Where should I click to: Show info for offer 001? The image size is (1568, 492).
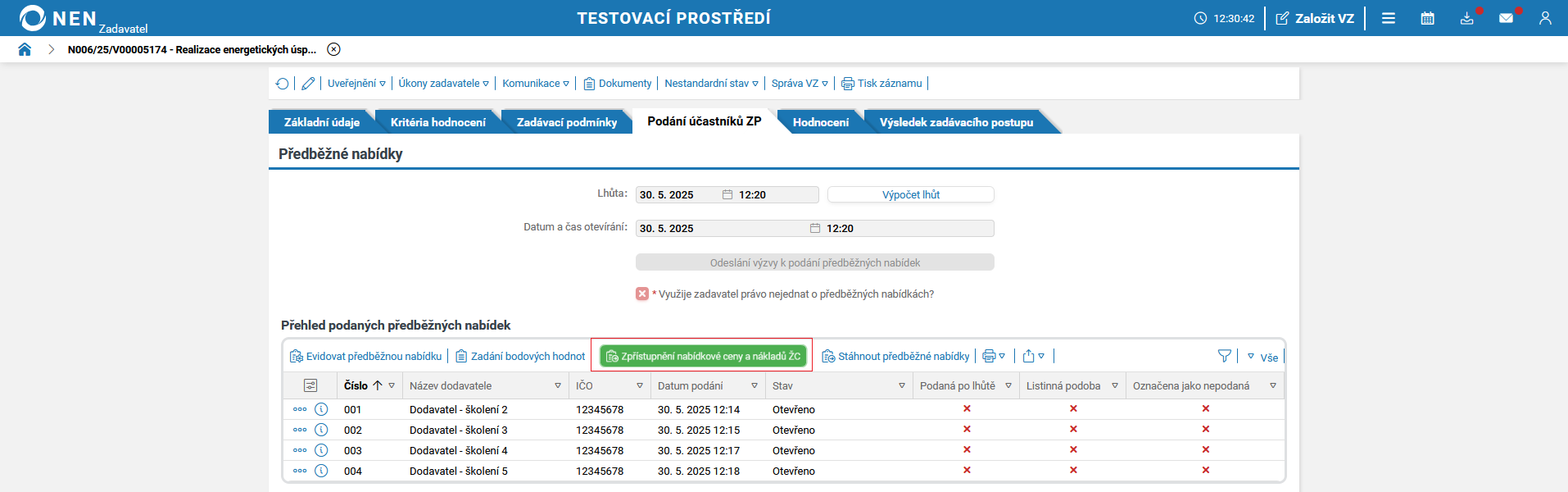pyautogui.click(x=321, y=409)
